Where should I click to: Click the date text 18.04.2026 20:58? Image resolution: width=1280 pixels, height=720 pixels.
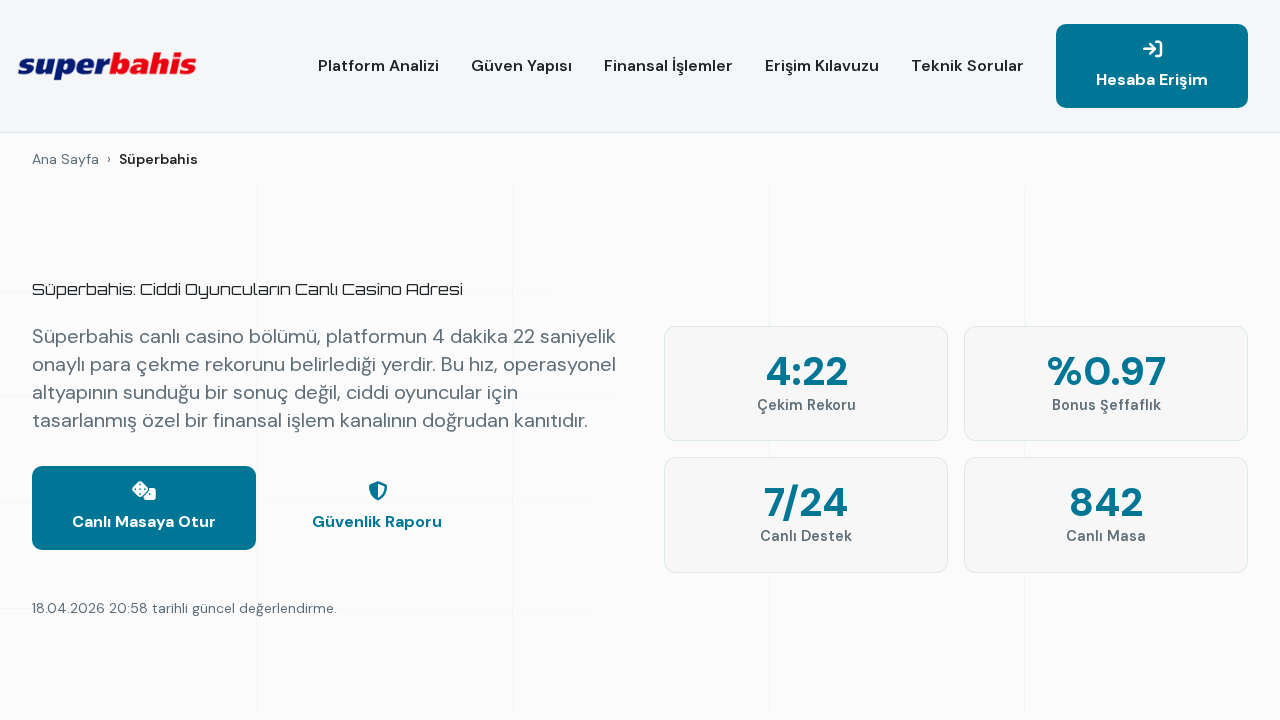pyautogui.click(x=90, y=608)
